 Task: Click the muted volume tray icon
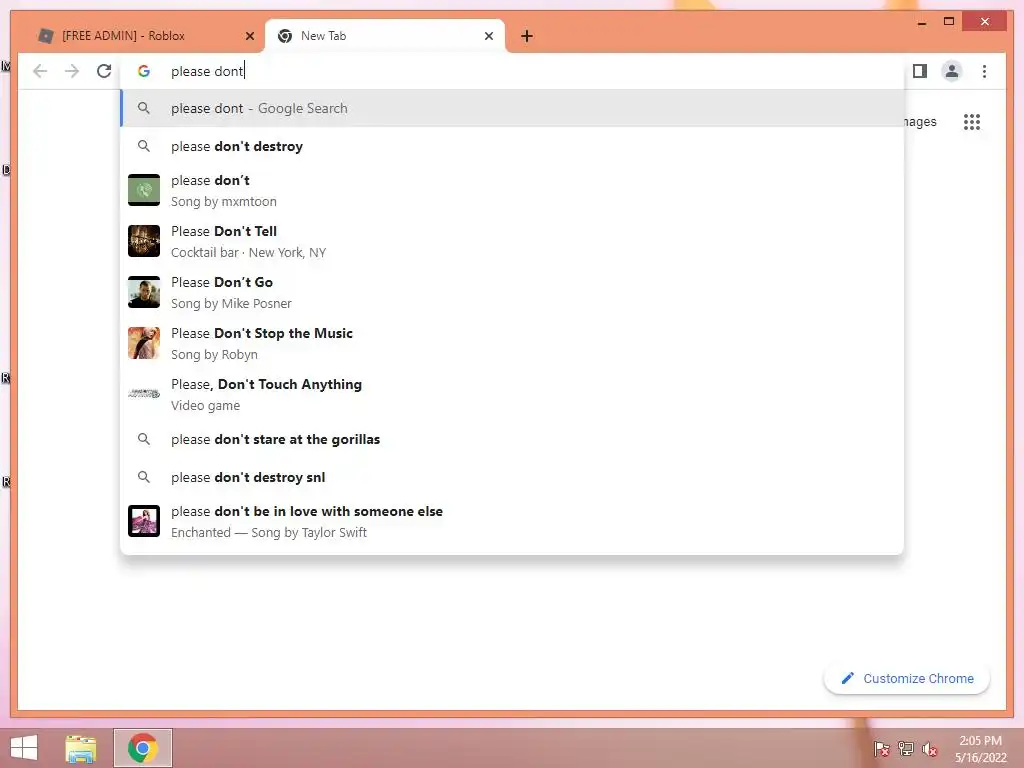[x=930, y=749]
